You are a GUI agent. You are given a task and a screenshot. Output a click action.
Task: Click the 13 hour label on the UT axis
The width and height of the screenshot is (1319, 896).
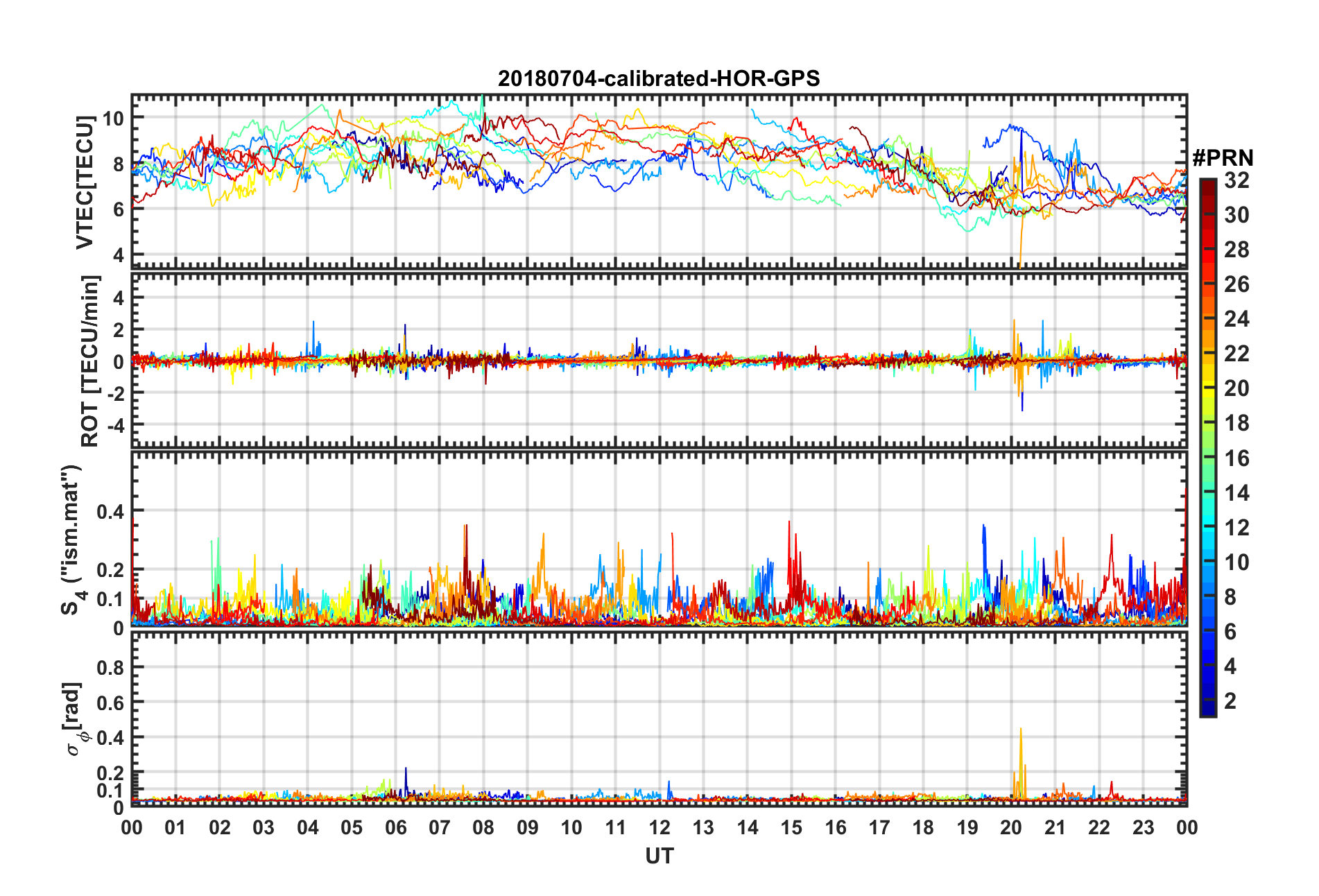point(703,827)
